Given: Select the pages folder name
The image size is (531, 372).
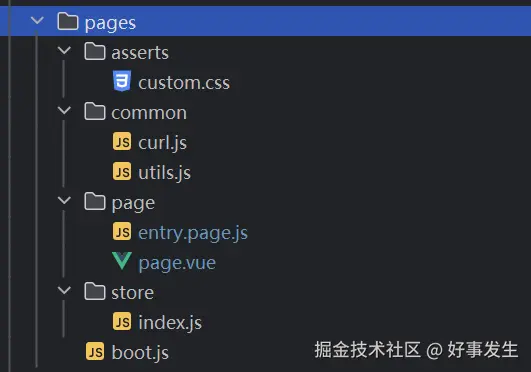Looking at the screenshot, I should tap(110, 23).
